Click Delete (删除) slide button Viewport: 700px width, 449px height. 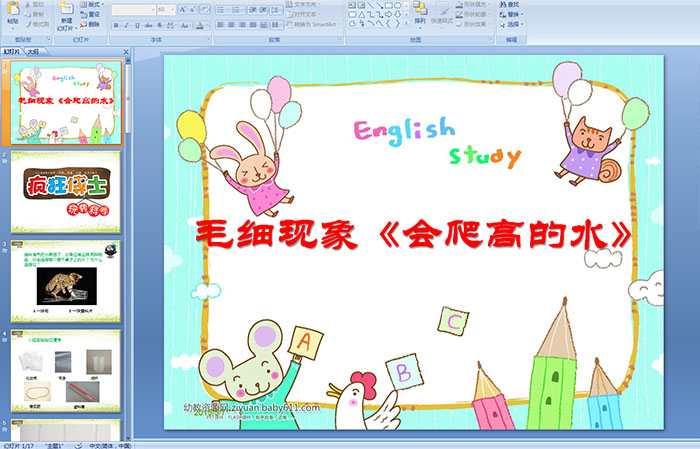(x=90, y=24)
